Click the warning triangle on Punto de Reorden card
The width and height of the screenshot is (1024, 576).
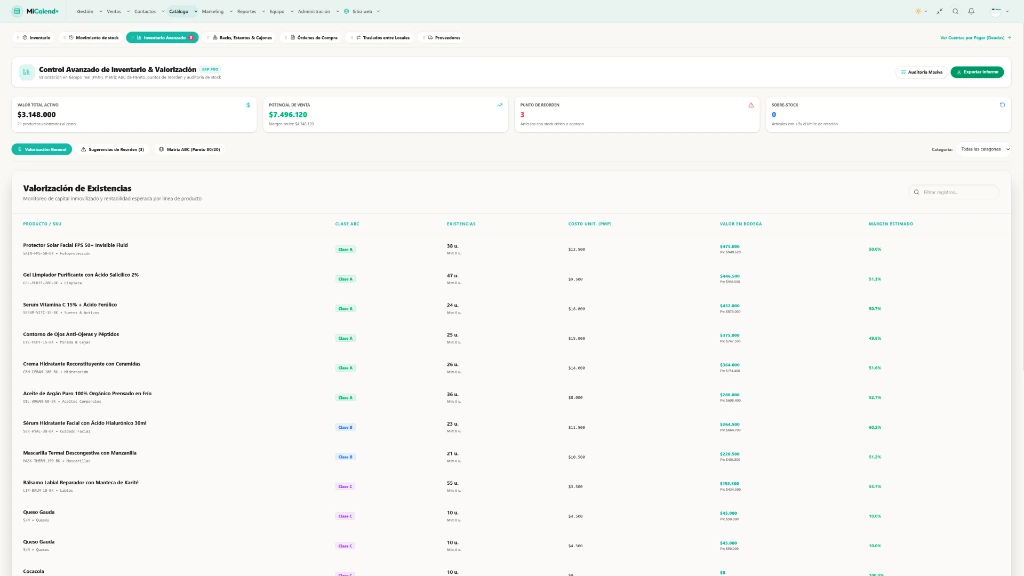click(751, 105)
